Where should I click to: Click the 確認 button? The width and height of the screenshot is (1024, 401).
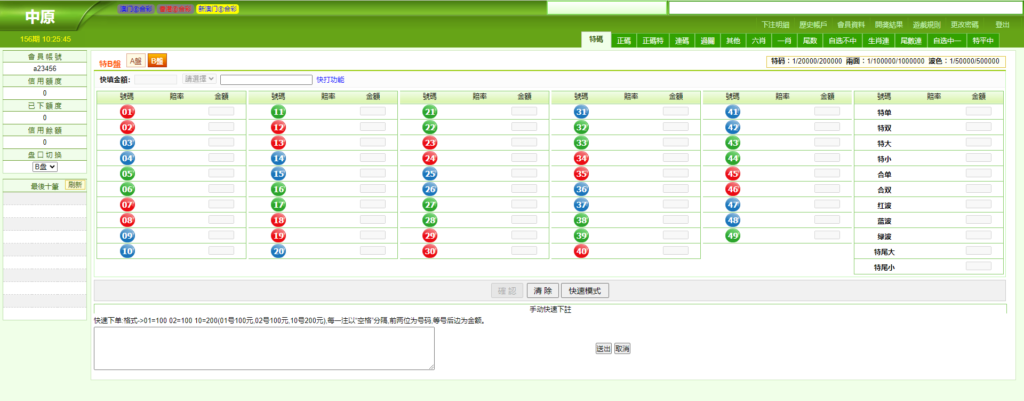tap(507, 291)
